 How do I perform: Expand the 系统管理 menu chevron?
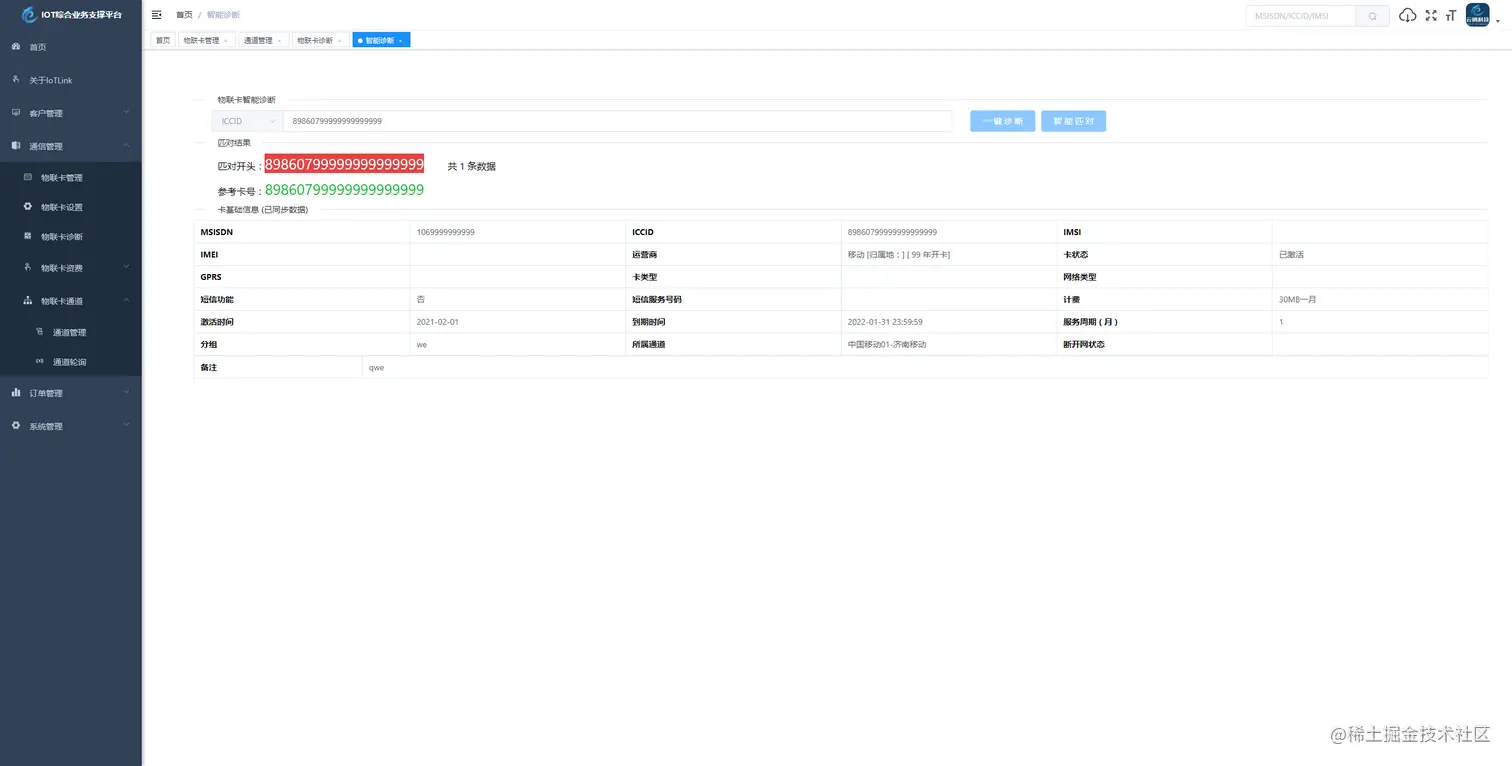pos(126,426)
